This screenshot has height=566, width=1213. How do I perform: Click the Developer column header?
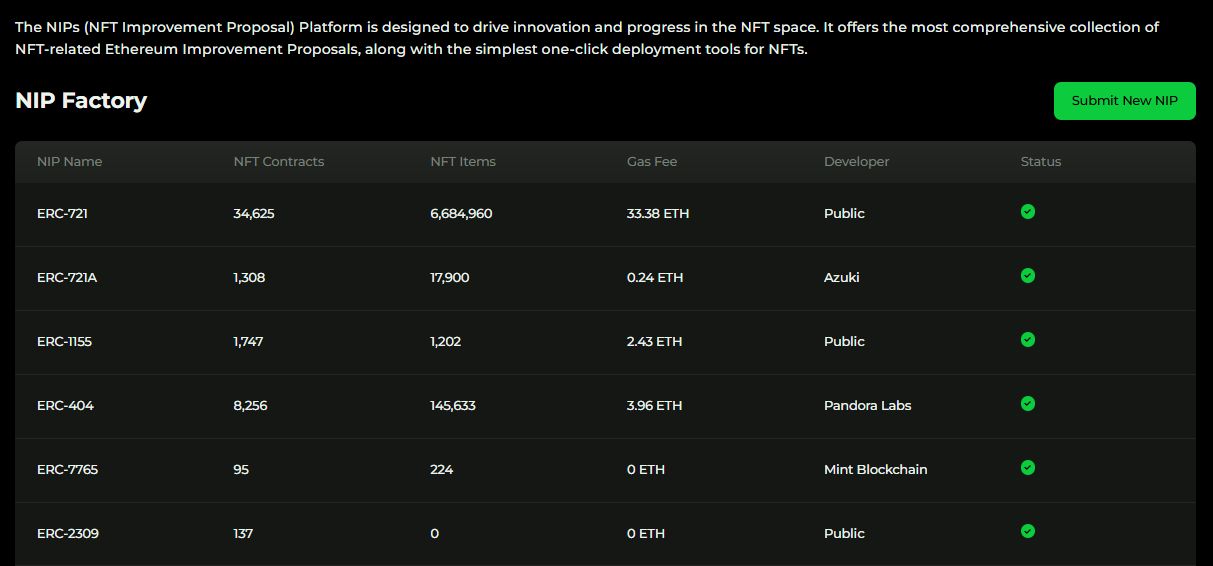(x=856, y=162)
